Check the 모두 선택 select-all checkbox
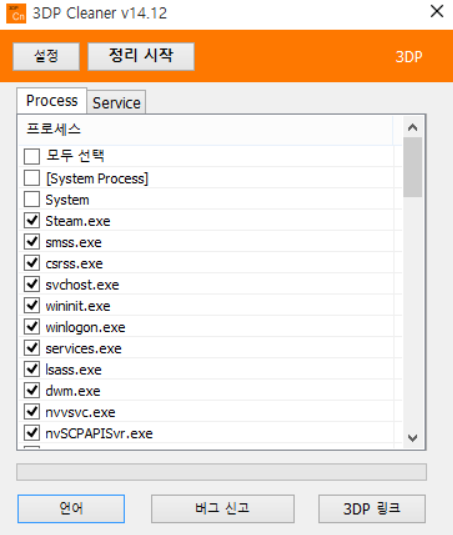Screen dimensions: 453x535 (32, 156)
